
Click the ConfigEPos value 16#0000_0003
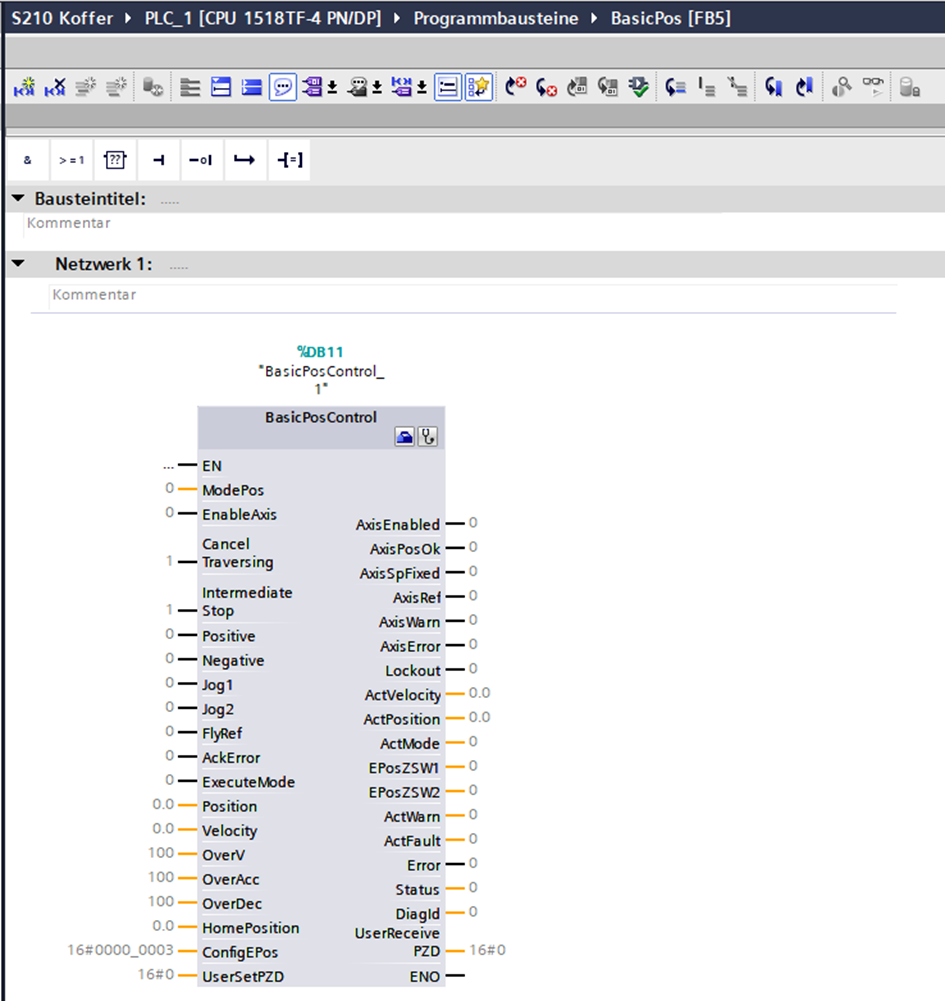[120, 952]
